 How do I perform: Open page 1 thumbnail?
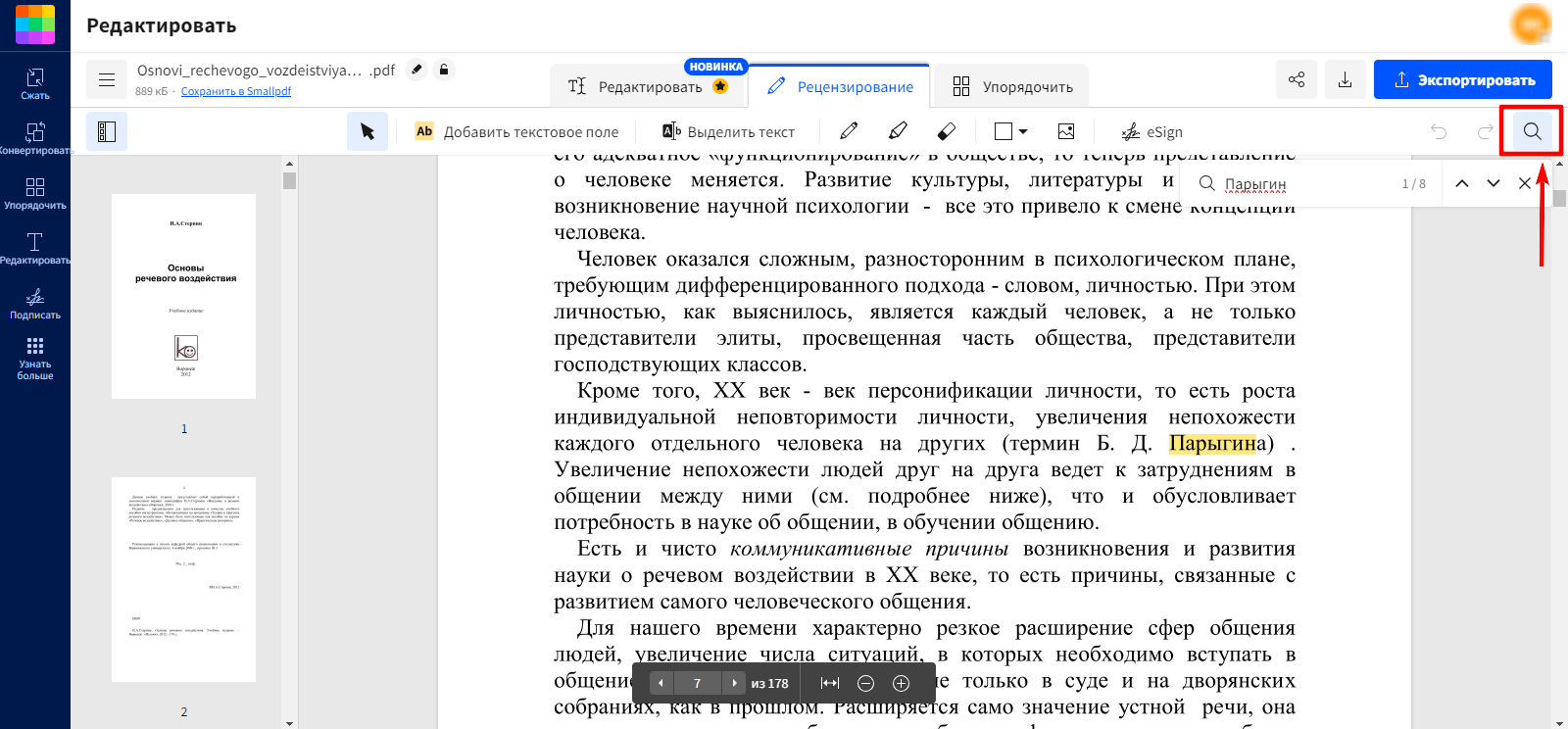point(183,296)
